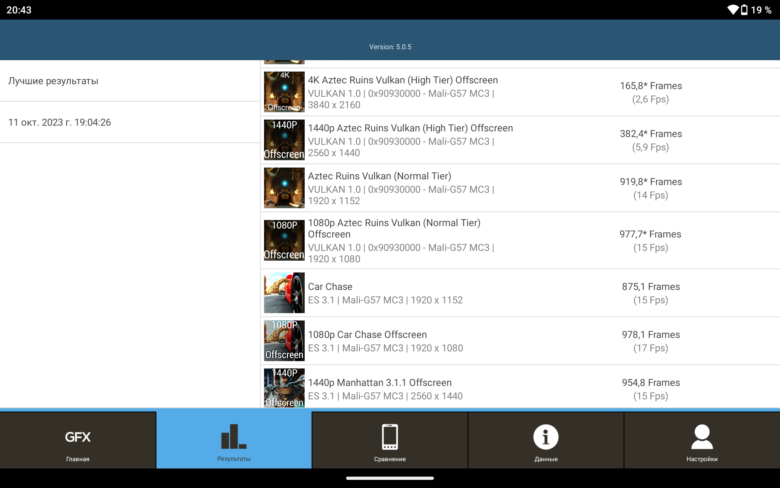
Task: Tap the Car Chase thumbnail
Action: [x=284, y=293]
